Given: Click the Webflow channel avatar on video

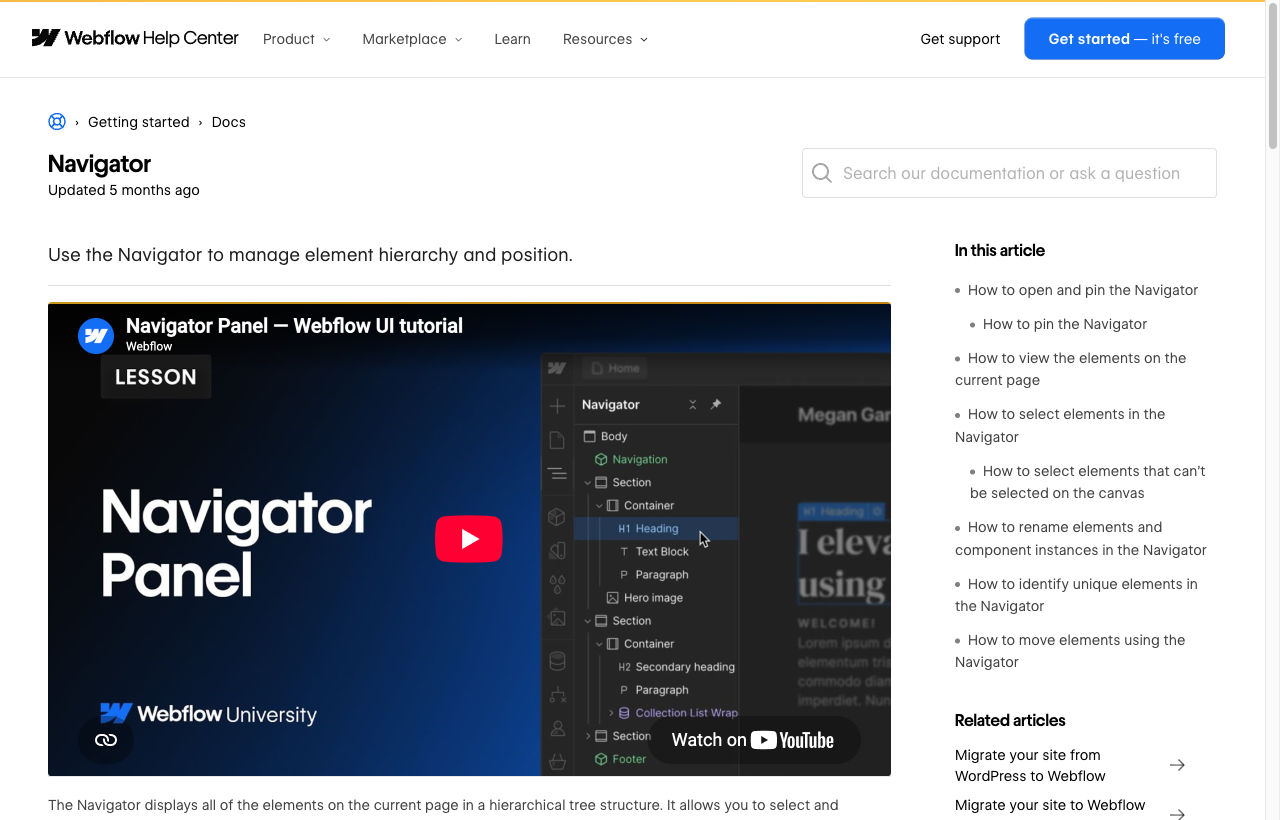Looking at the screenshot, I should 96,336.
